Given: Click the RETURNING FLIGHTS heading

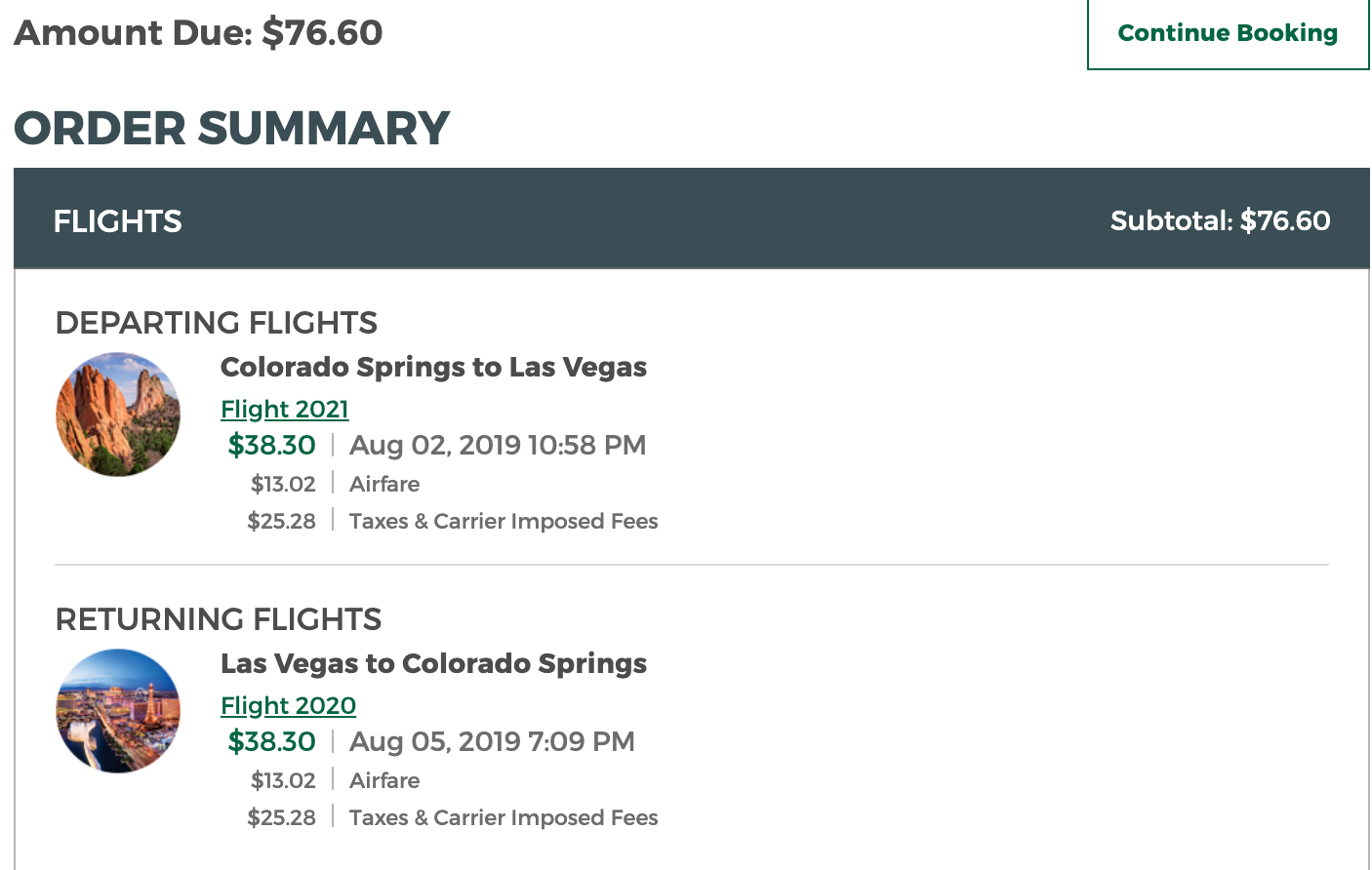Looking at the screenshot, I should coord(218,619).
